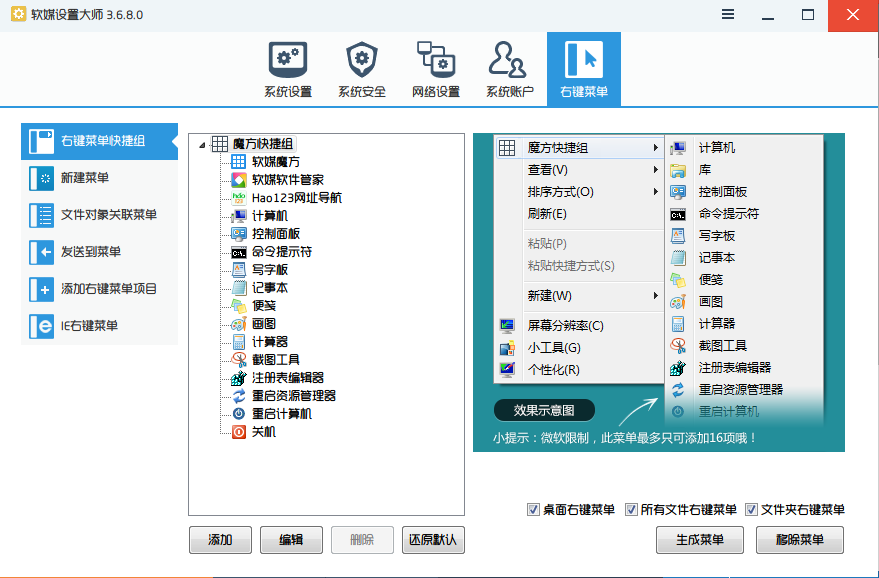This screenshot has width=879, height=578.
Task: Click the 命令提示符 icon in tree
Action: coord(238,252)
